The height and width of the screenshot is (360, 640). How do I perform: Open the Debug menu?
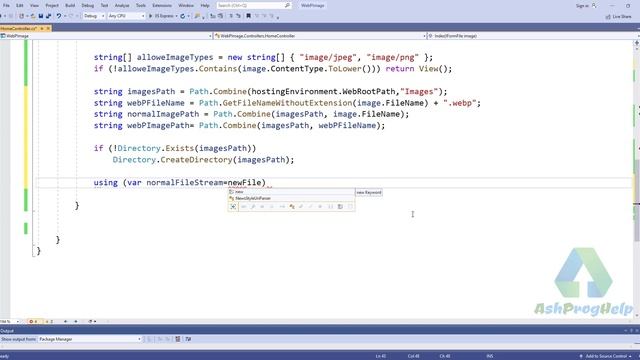(88, 5)
